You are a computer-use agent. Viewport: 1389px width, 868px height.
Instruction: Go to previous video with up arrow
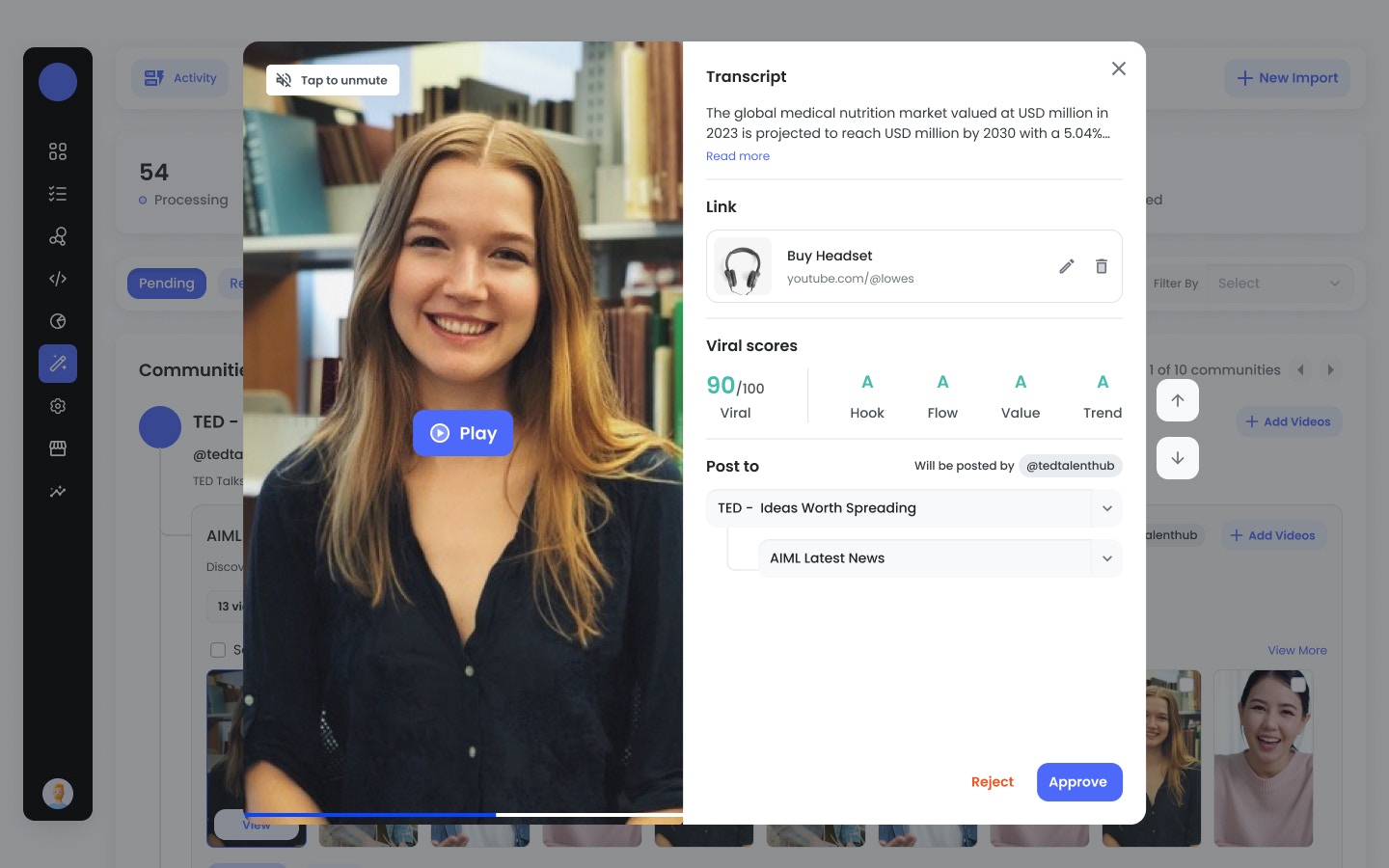(1178, 400)
